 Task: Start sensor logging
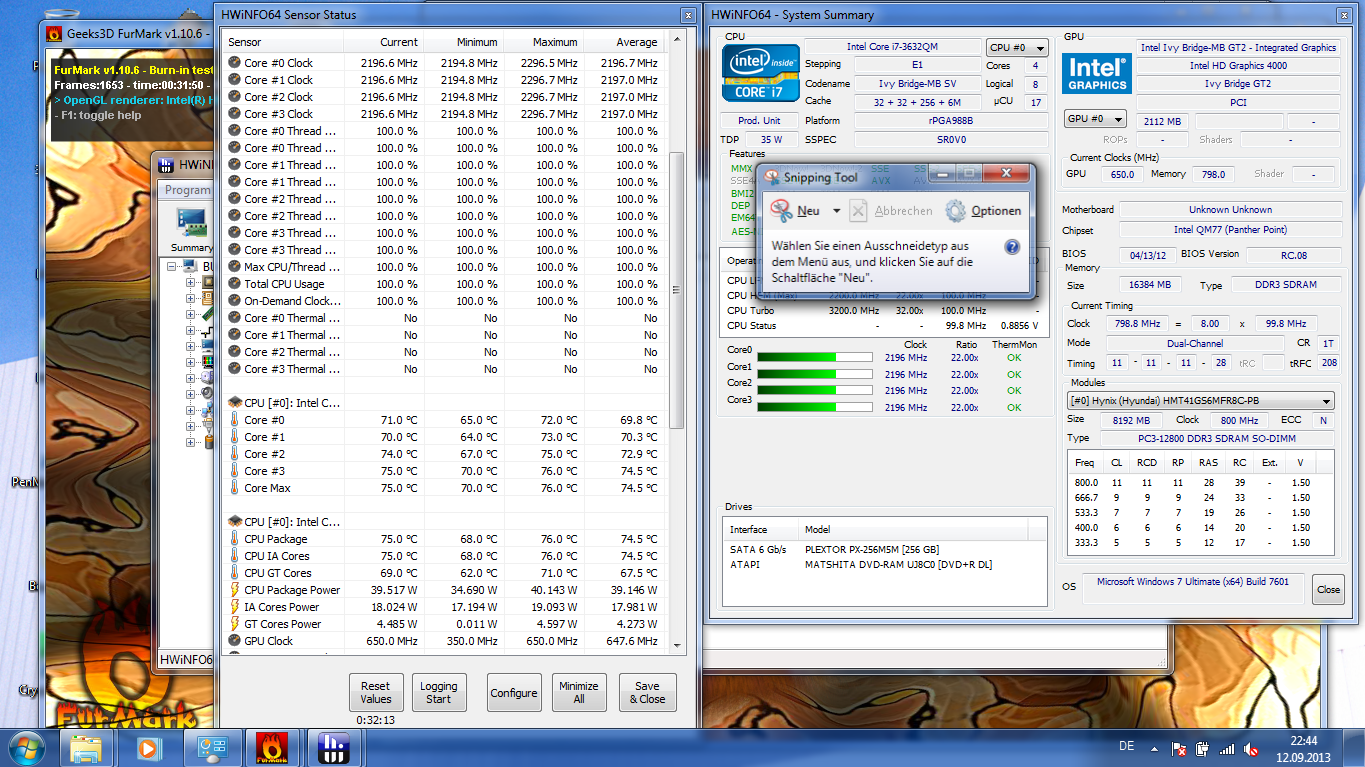[x=438, y=692]
